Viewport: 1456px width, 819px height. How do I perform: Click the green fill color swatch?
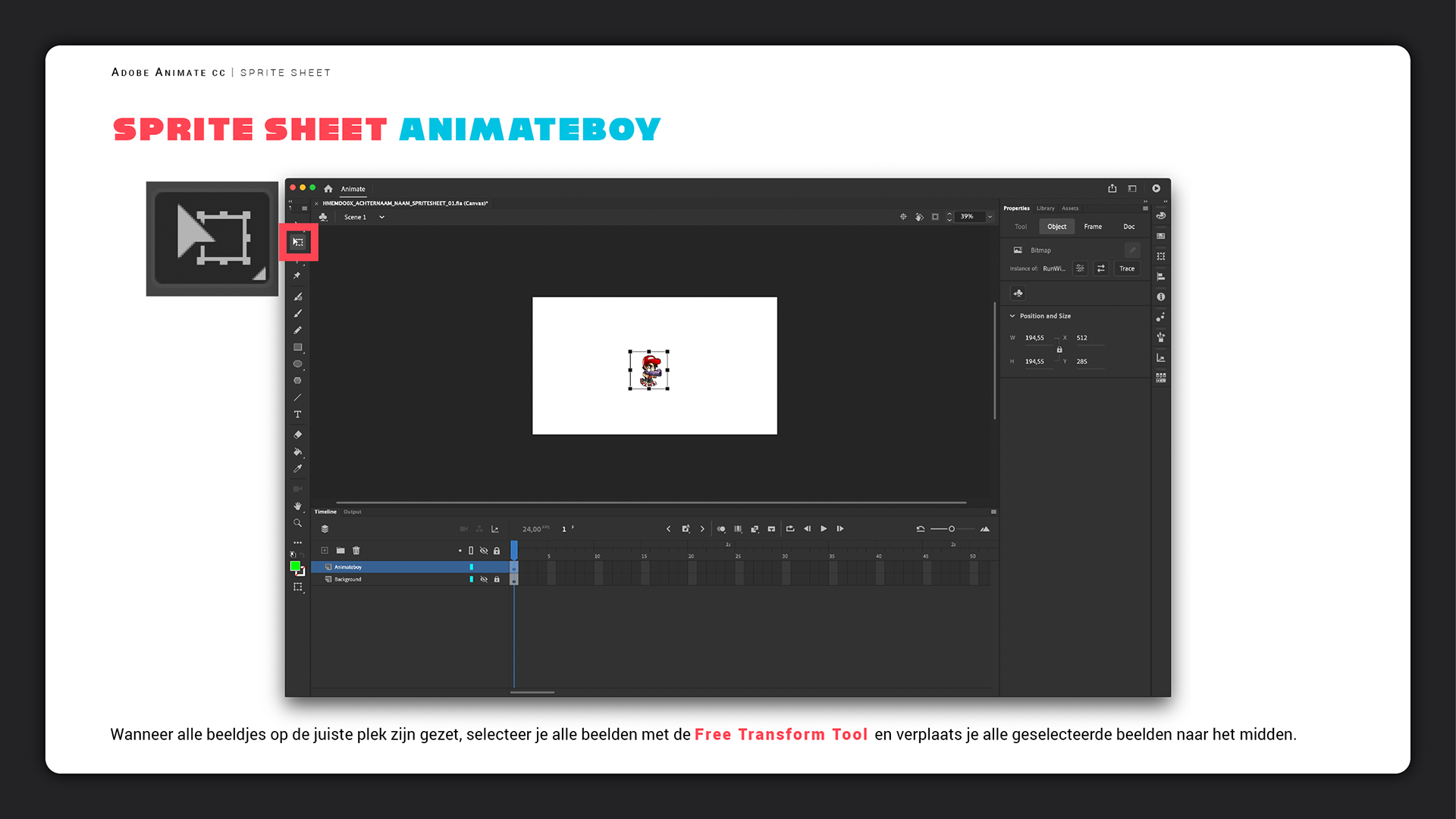tap(295, 566)
